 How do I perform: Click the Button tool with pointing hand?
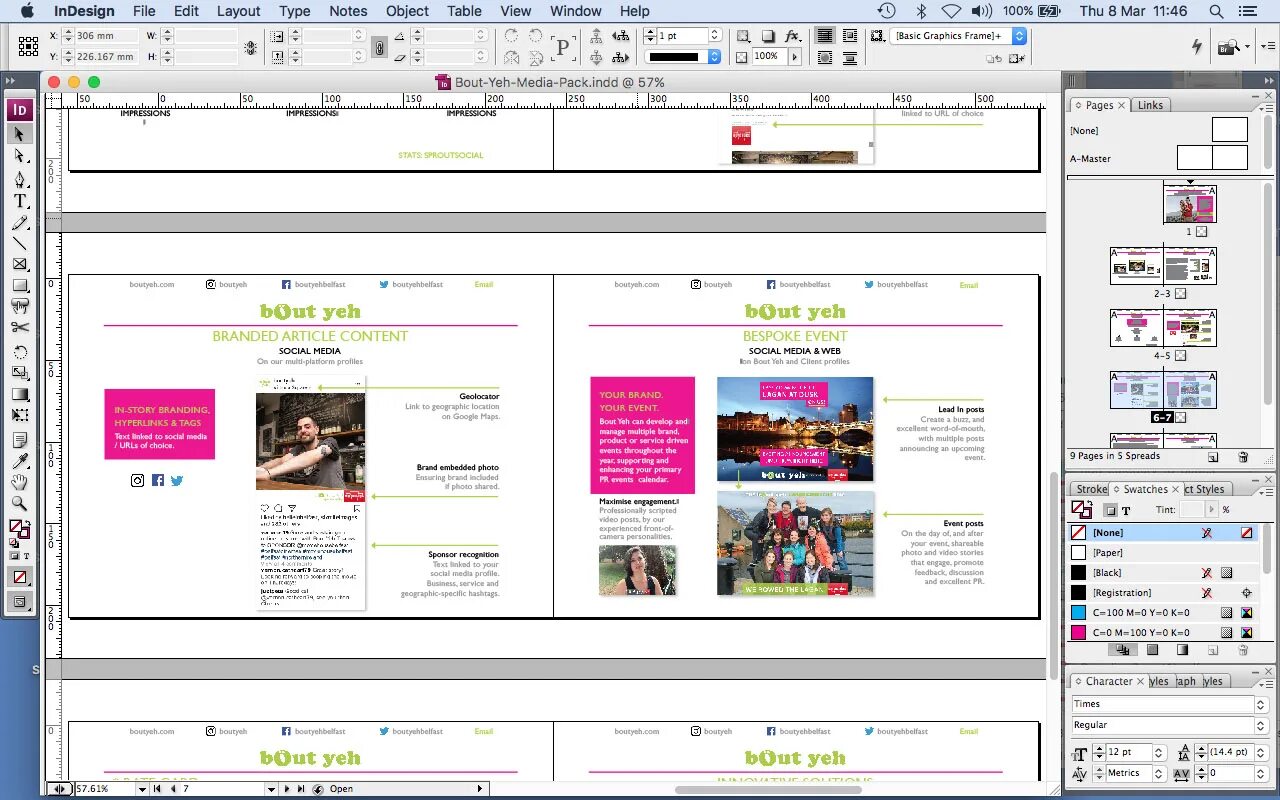[x=20, y=306]
